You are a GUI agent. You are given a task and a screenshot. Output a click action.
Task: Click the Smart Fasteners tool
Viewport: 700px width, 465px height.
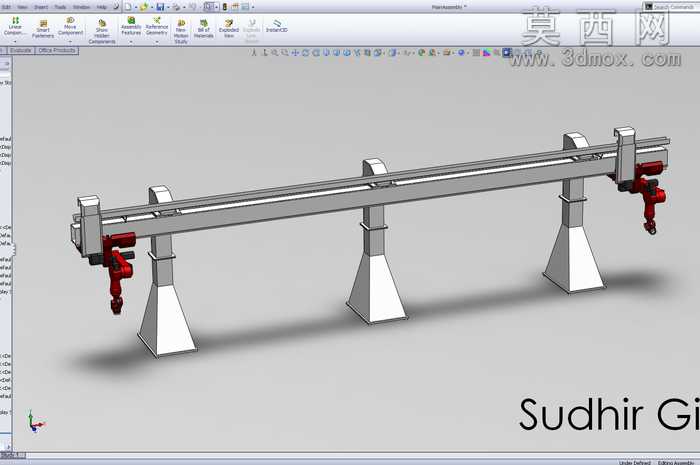43,29
